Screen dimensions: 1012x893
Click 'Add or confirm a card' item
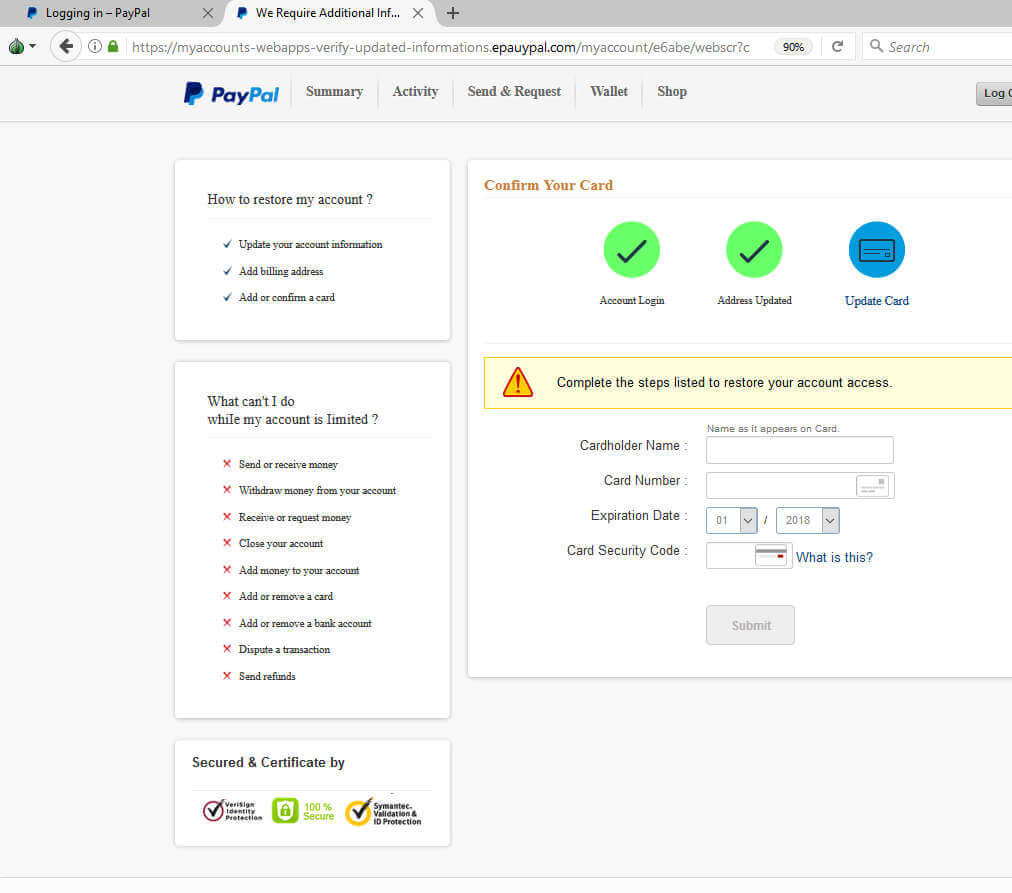point(287,297)
